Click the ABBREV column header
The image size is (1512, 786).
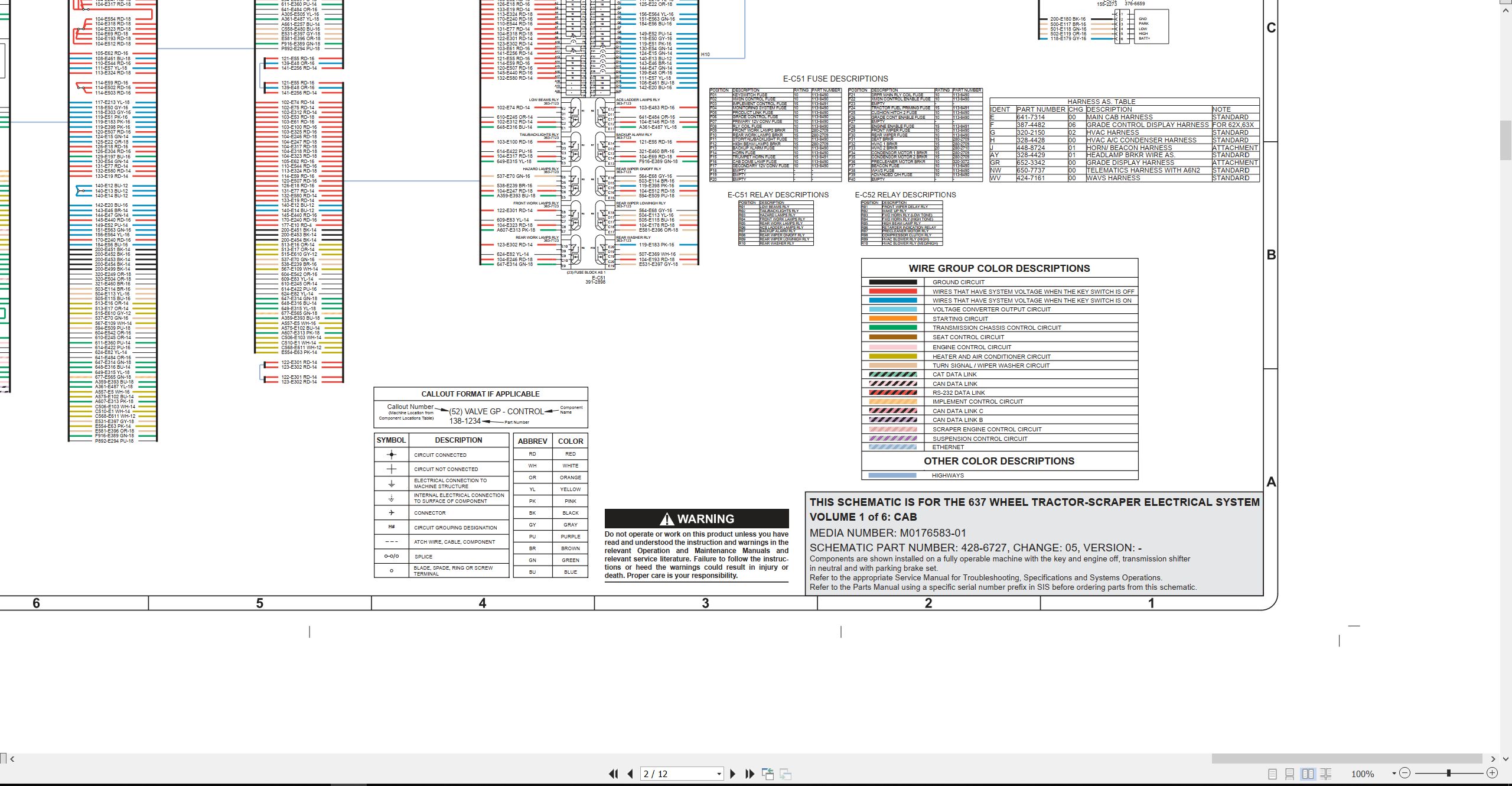pos(532,441)
